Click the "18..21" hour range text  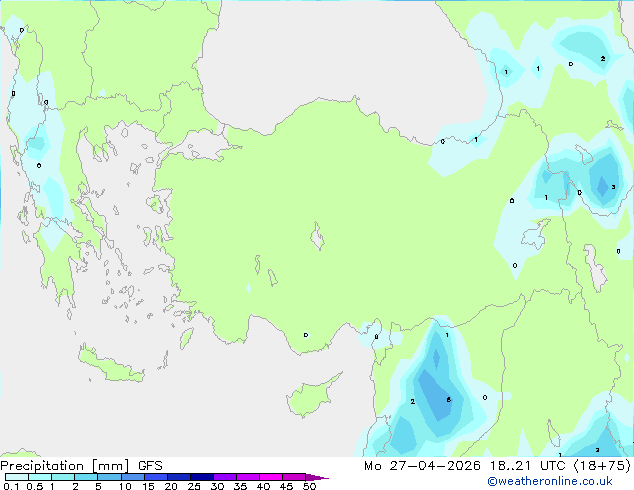(510, 466)
